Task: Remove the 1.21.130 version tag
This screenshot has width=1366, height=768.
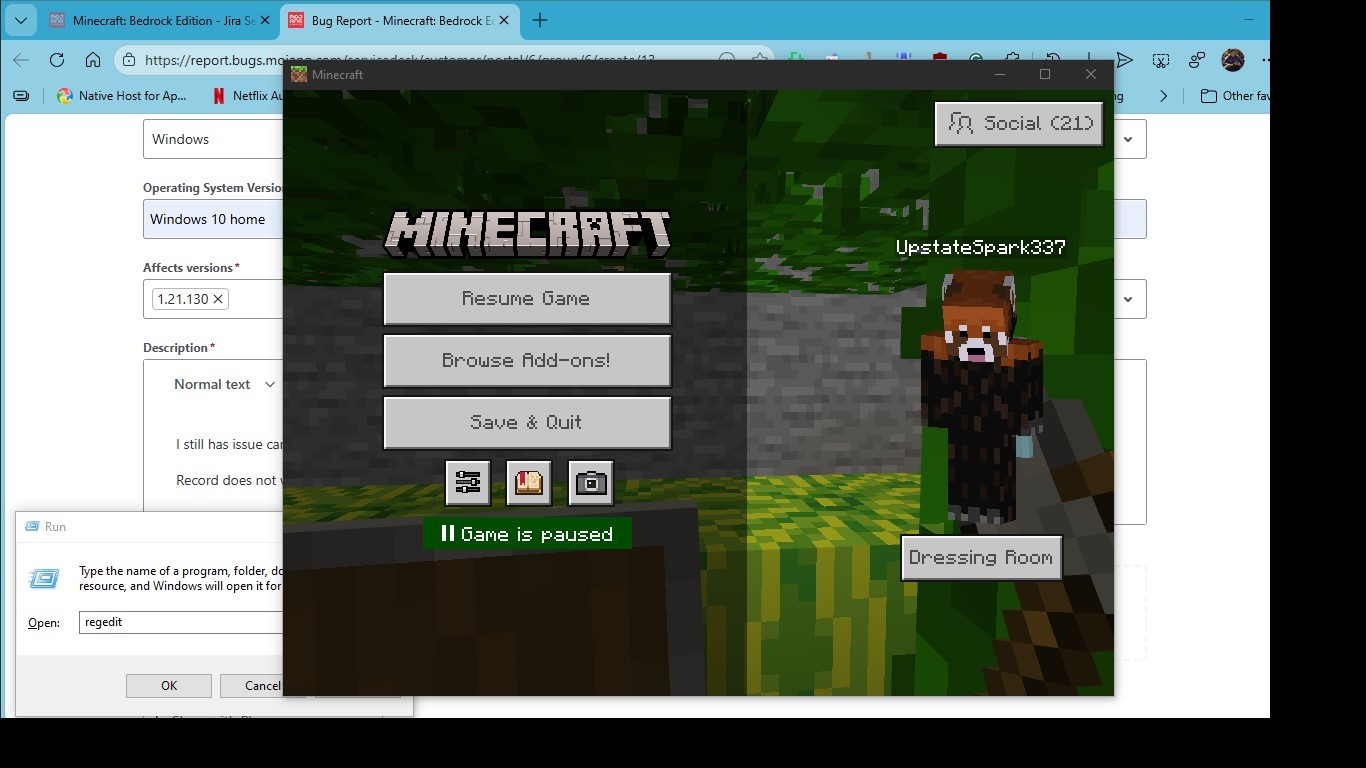Action: click(218, 298)
